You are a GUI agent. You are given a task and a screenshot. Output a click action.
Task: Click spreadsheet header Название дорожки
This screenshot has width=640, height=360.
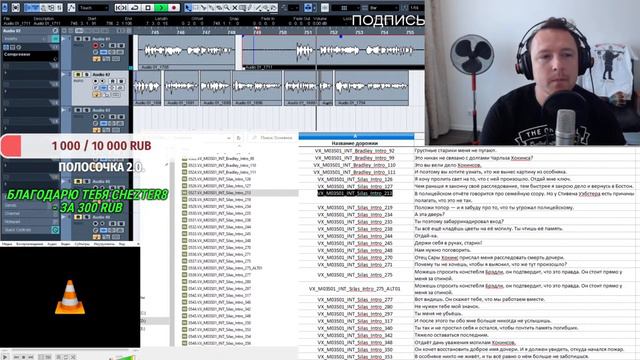pos(355,143)
